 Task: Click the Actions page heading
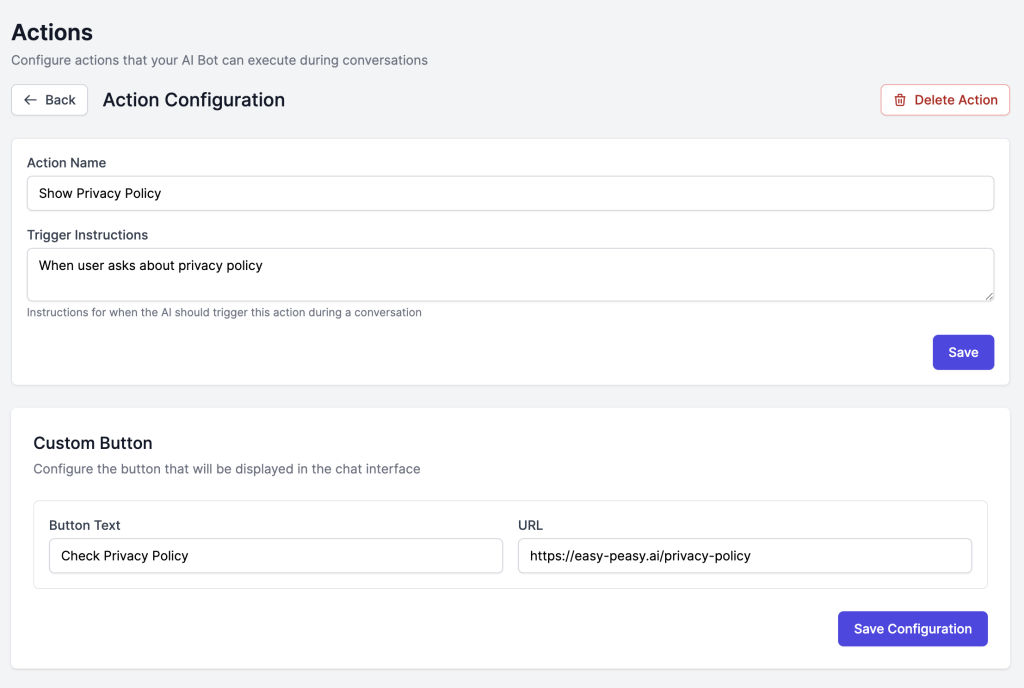(x=52, y=33)
